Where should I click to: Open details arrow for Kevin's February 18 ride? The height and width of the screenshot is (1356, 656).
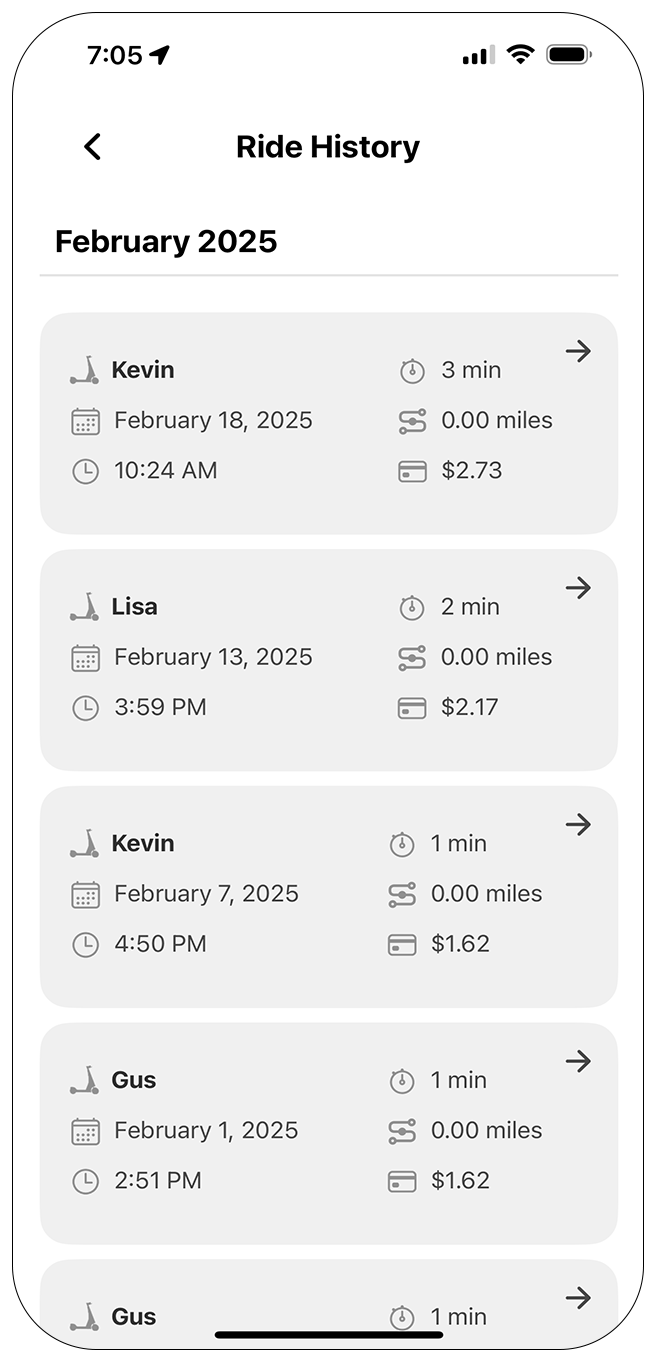pyautogui.click(x=578, y=351)
